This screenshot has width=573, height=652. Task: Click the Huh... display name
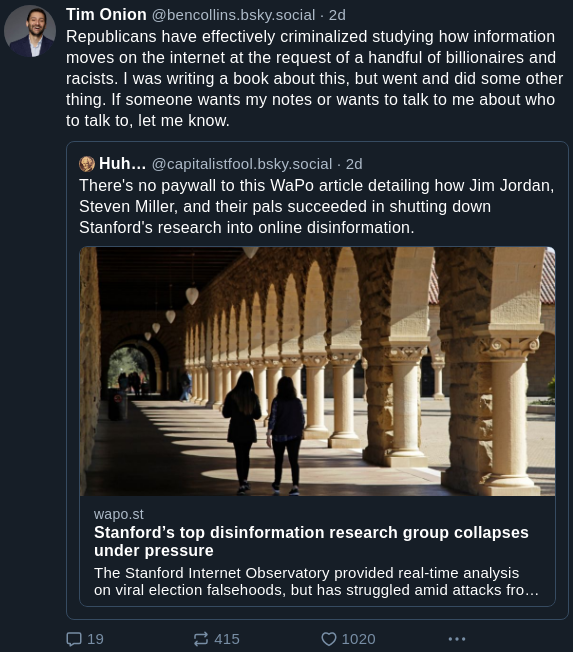[x=123, y=164]
